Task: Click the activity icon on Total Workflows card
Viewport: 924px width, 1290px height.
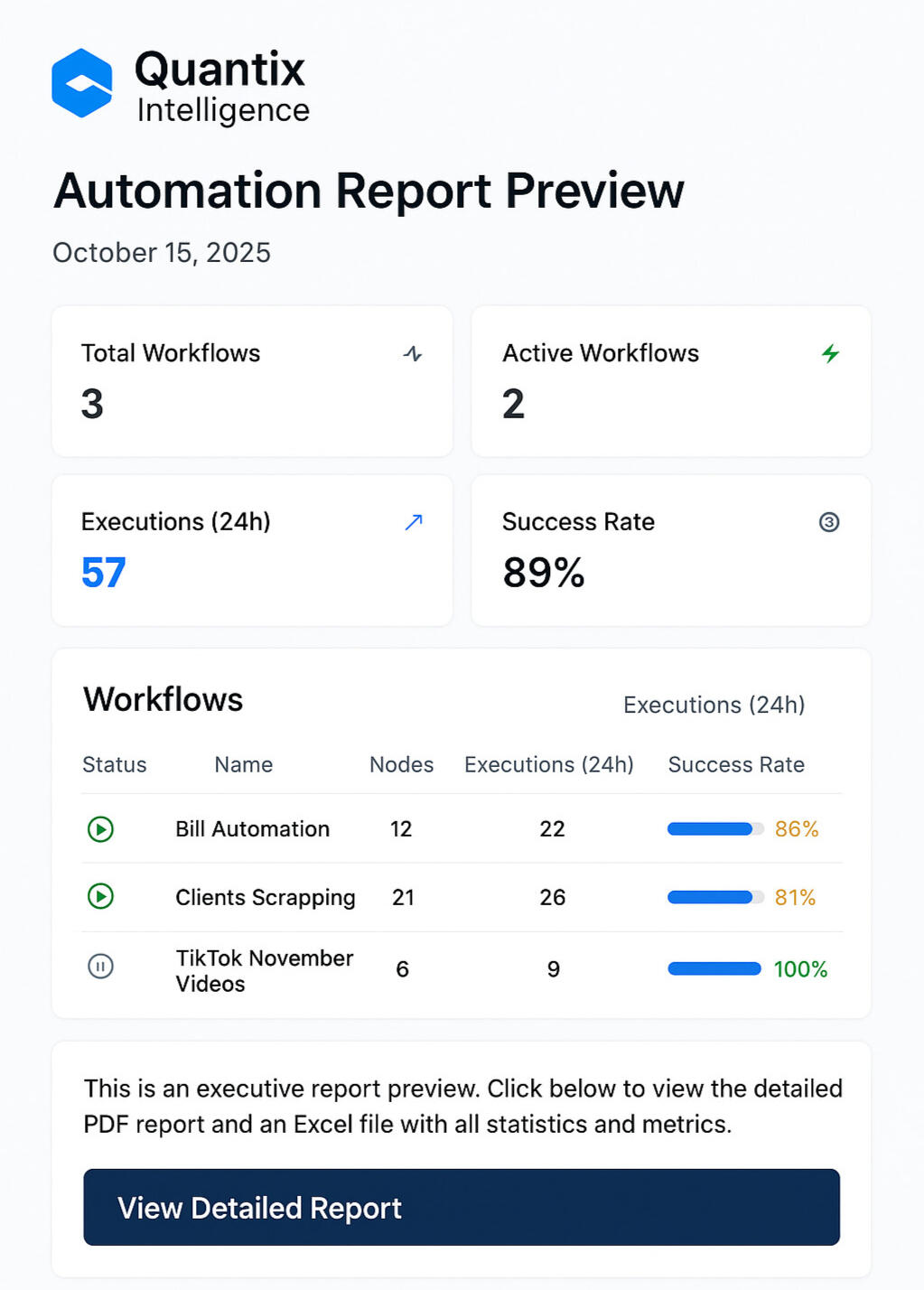Action: pos(412,354)
